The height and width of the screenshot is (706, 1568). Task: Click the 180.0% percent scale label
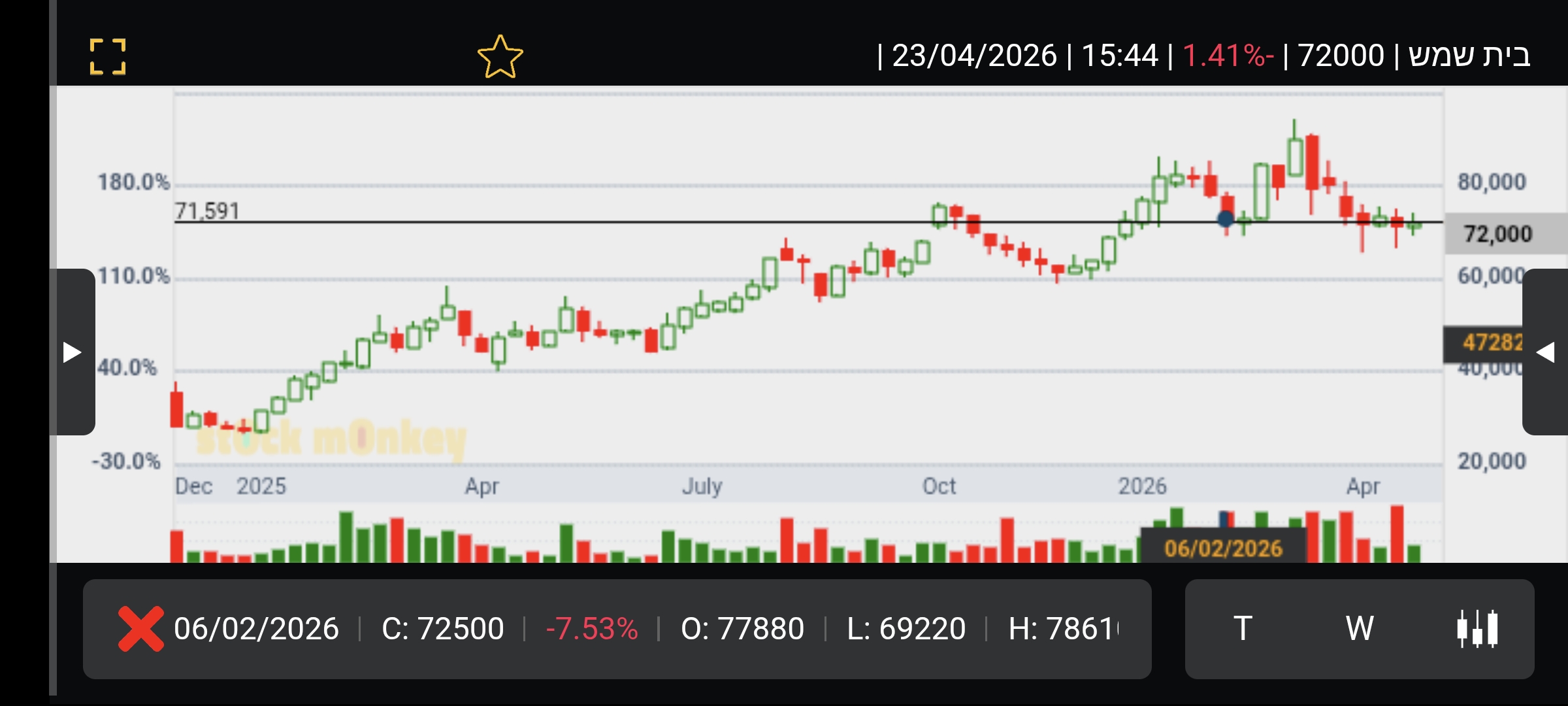134,182
